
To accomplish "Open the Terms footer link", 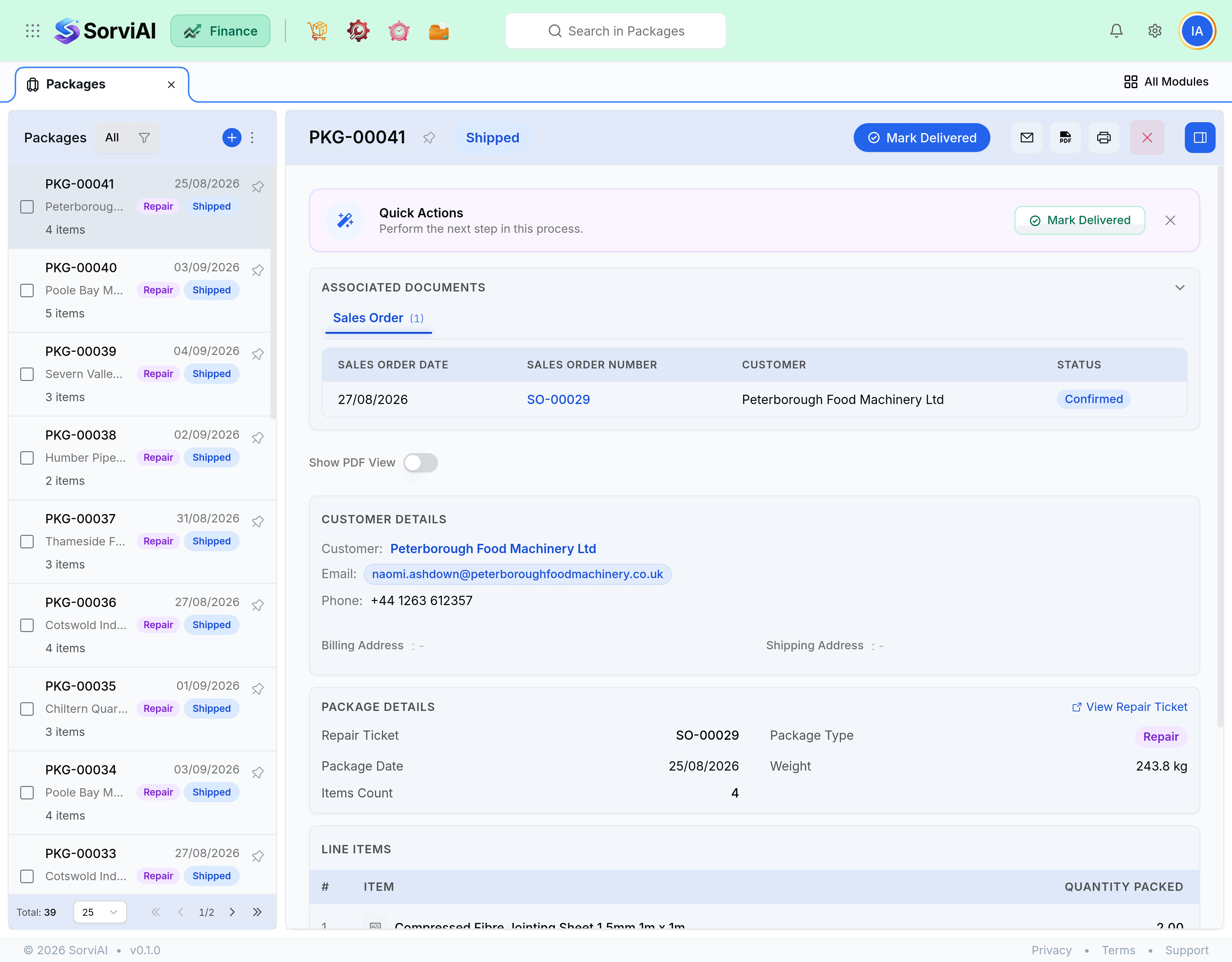I will tap(1119, 950).
